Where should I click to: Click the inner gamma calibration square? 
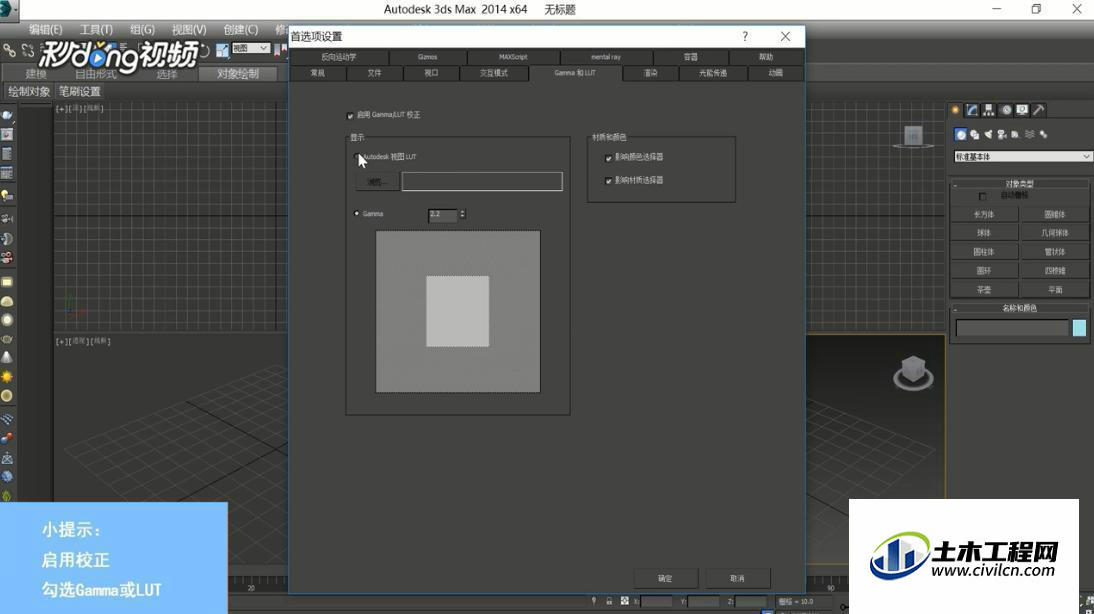click(x=458, y=311)
